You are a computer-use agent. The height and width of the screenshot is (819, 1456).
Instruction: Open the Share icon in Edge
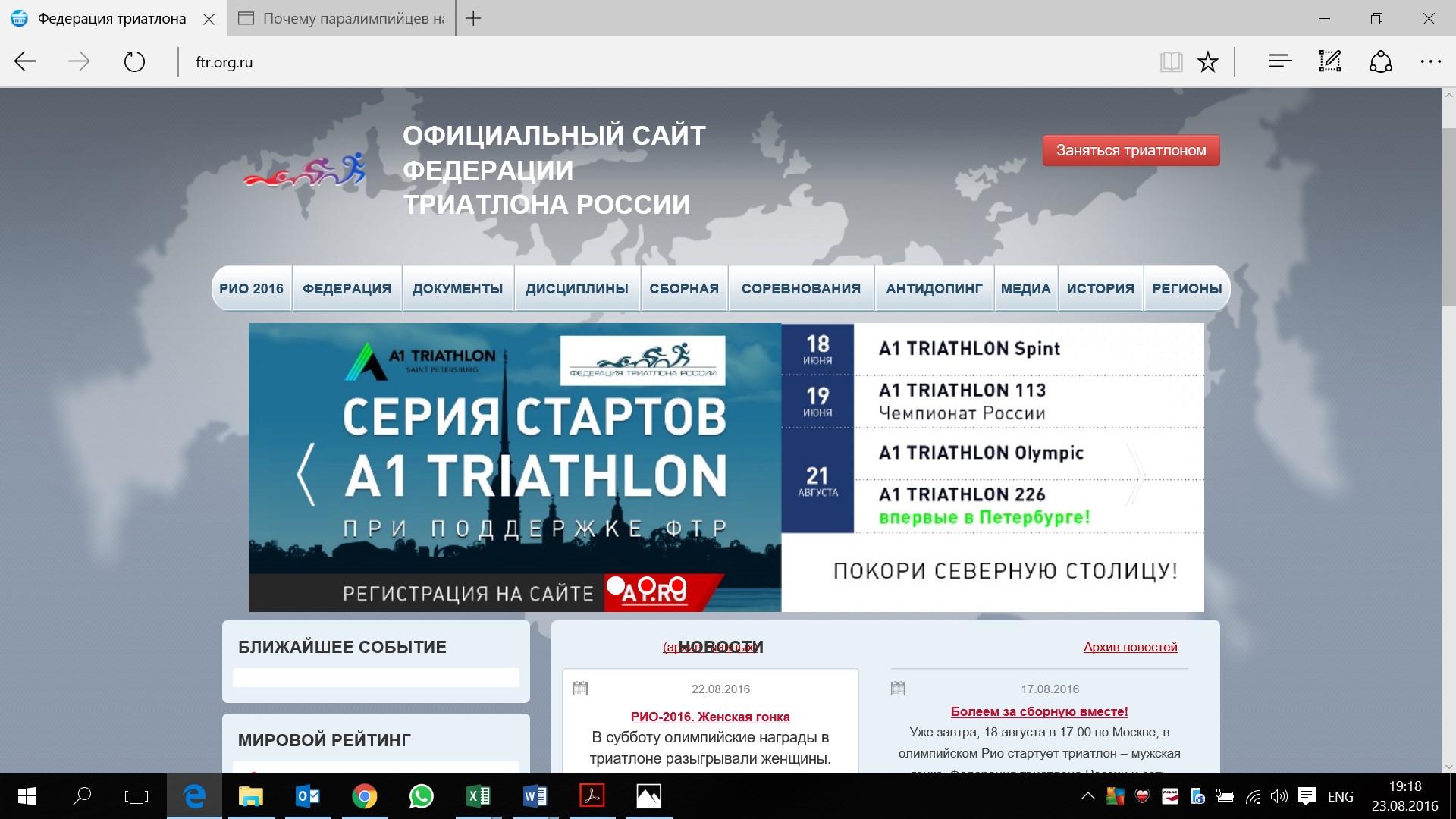(1381, 61)
